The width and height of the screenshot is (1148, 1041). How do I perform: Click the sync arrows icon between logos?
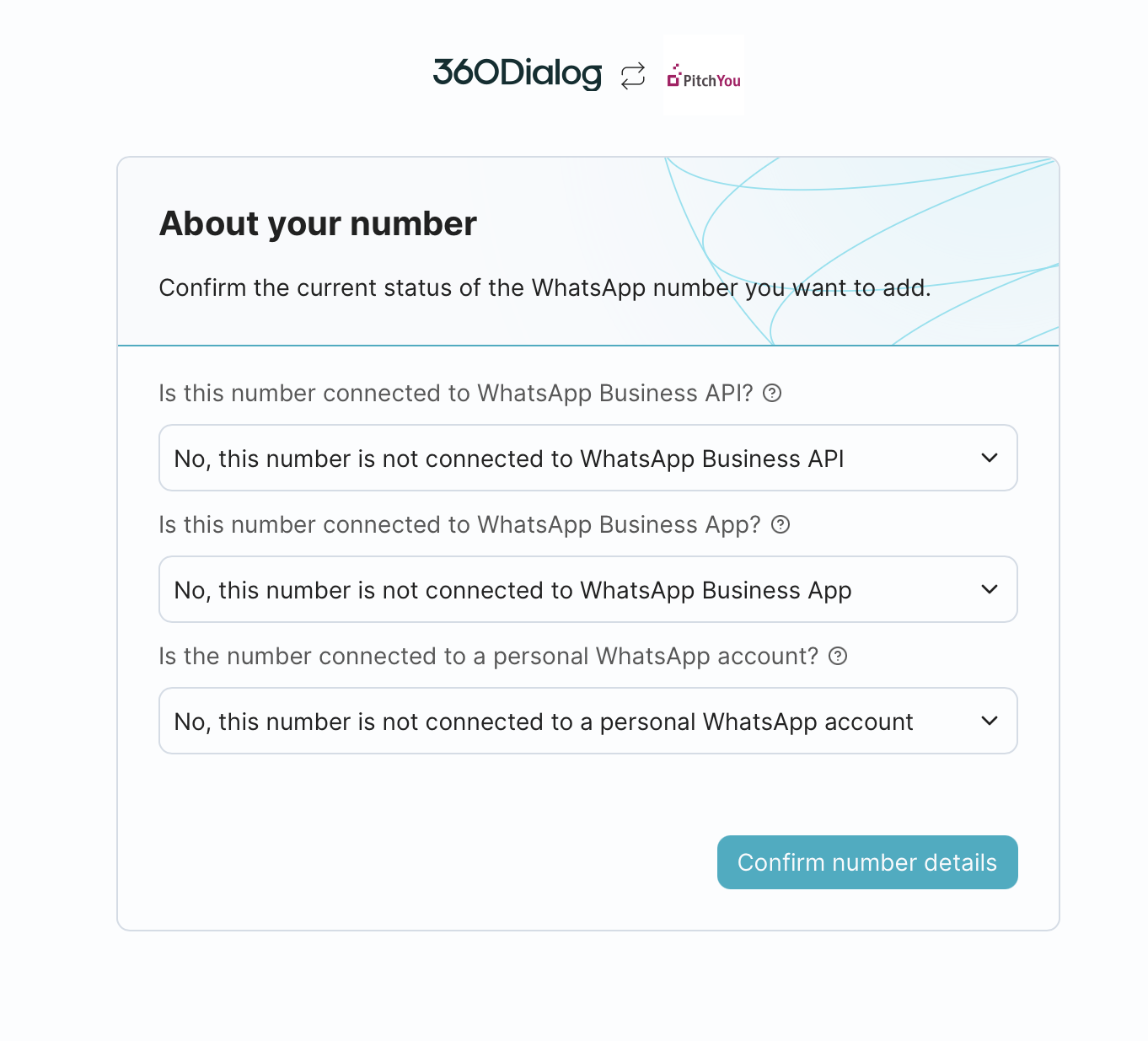pos(633,76)
